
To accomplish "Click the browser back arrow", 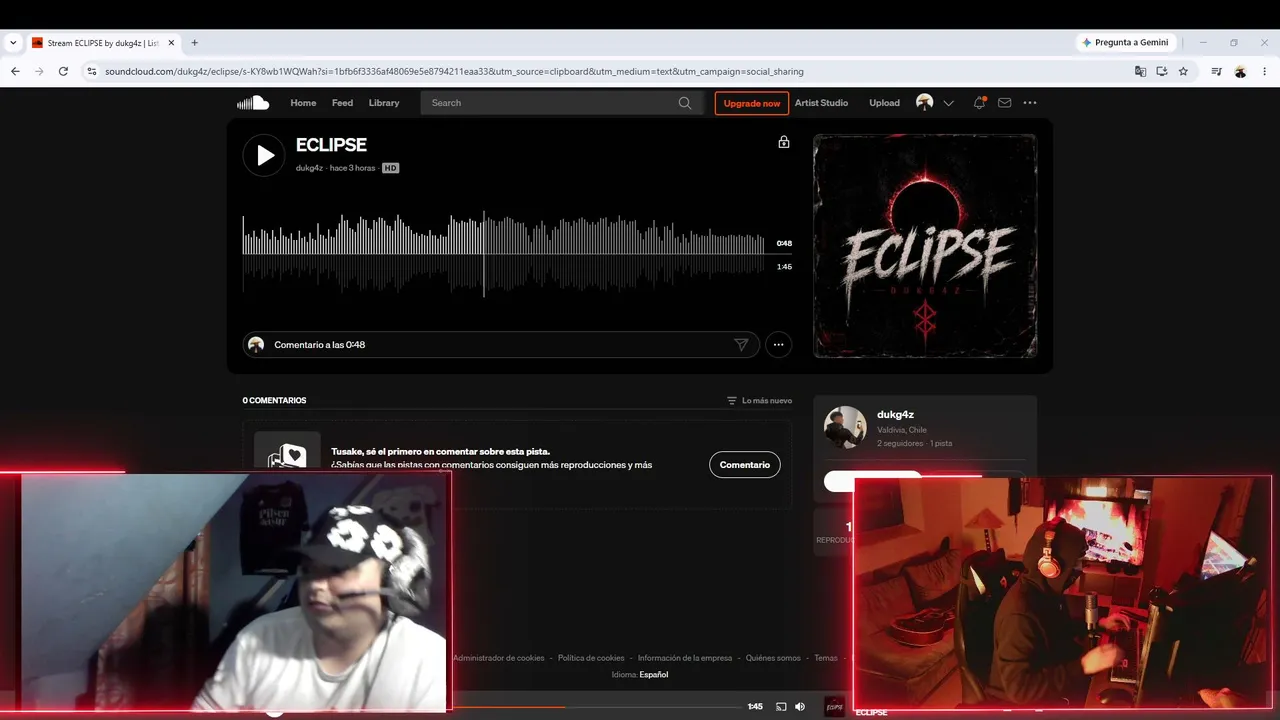I will coord(15,72).
